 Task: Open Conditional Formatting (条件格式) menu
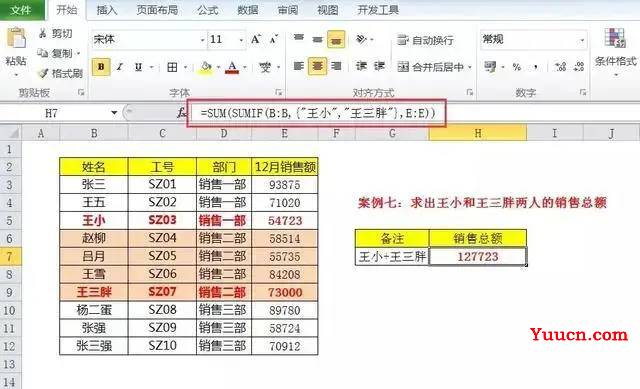click(x=615, y=51)
